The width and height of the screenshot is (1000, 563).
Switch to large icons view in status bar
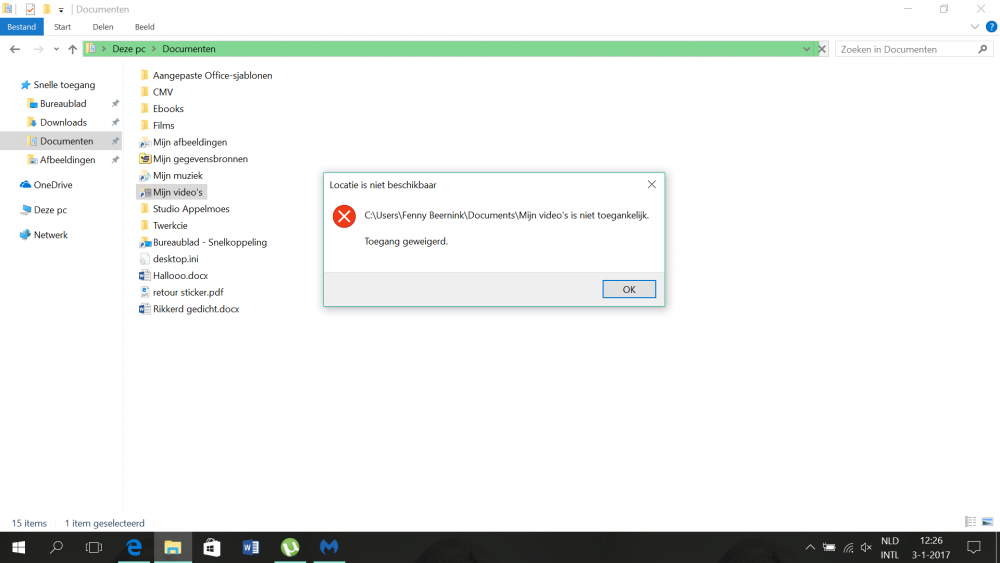point(987,522)
